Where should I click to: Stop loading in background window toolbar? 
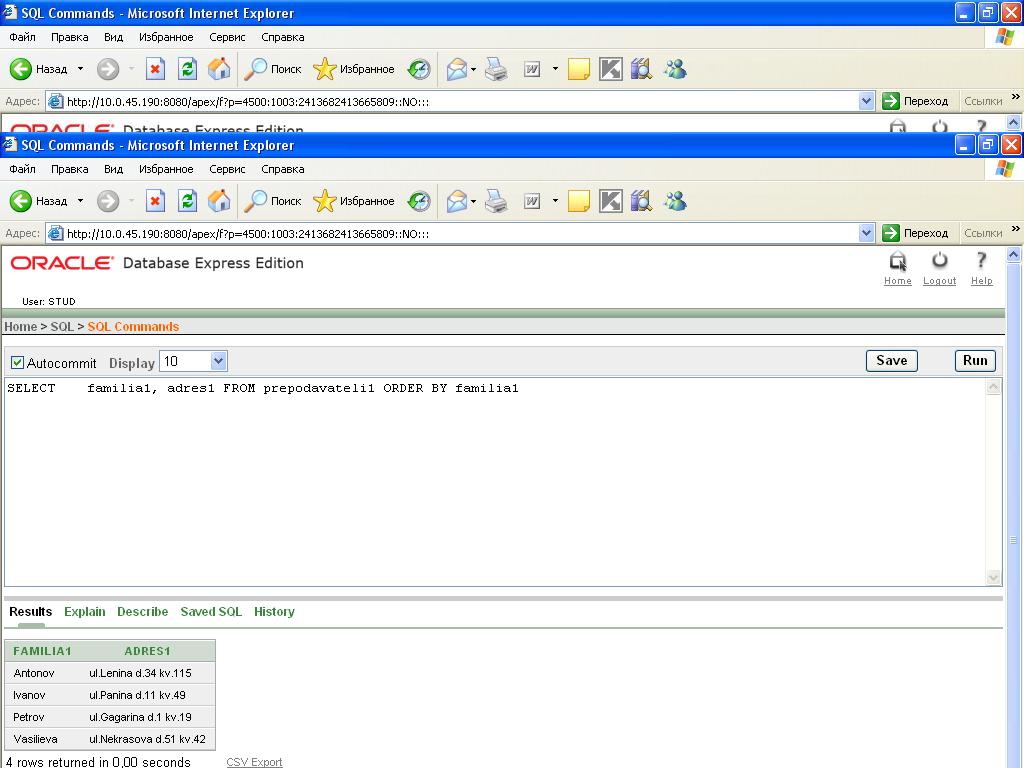click(x=155, y=69)
